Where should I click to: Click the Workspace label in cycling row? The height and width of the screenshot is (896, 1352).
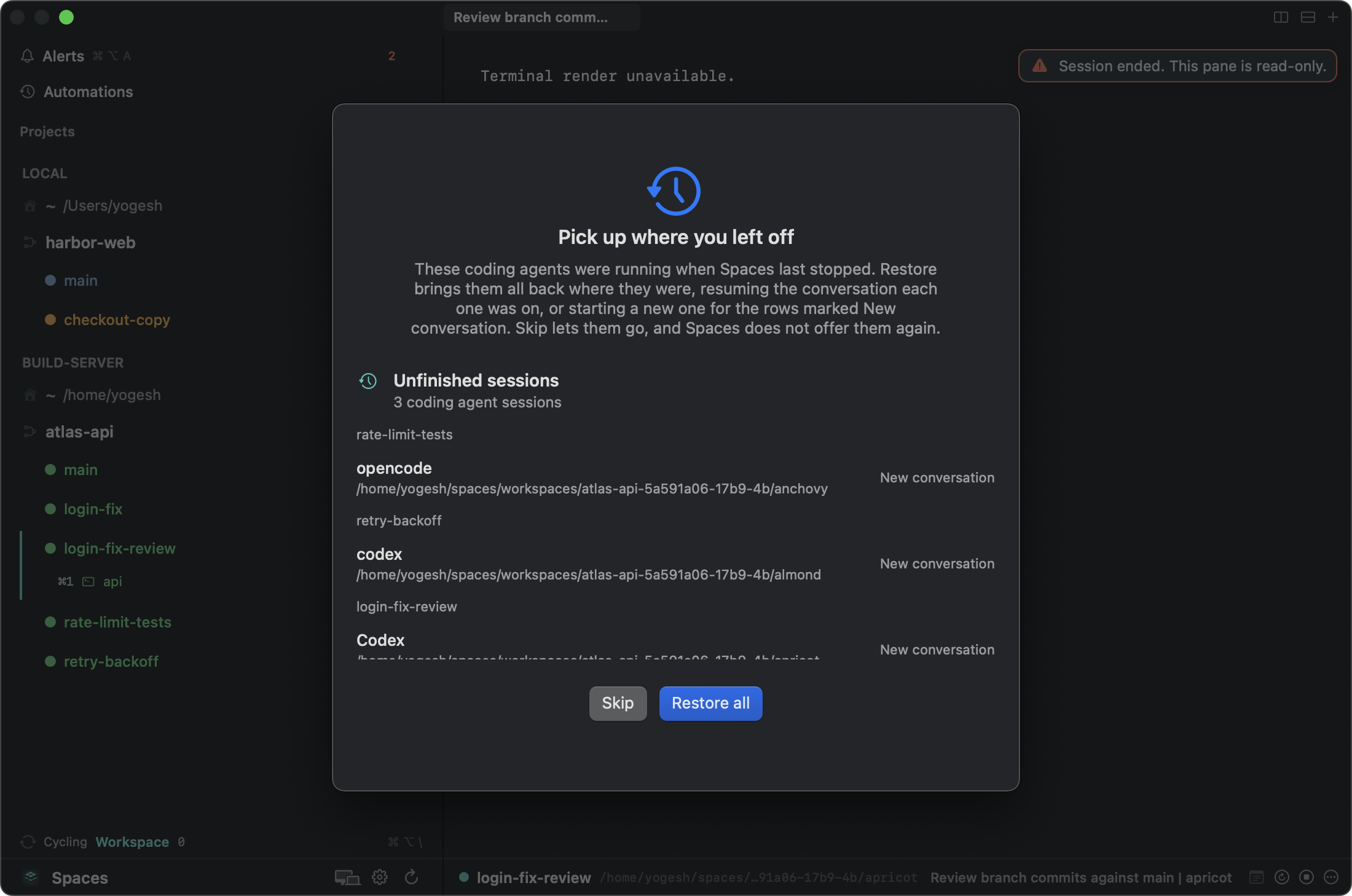pos(132,842)
